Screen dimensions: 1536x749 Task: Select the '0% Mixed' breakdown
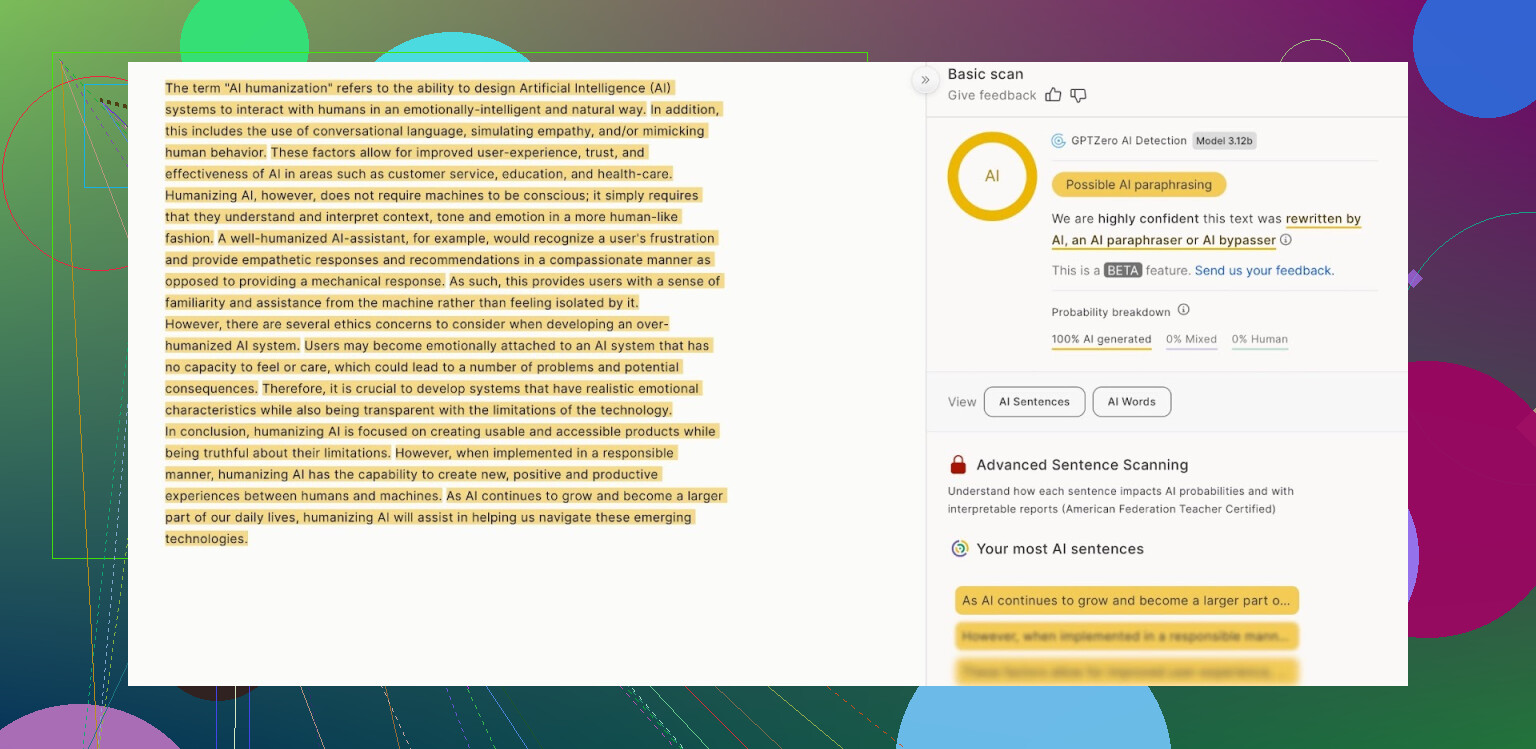click(1193, 339)
